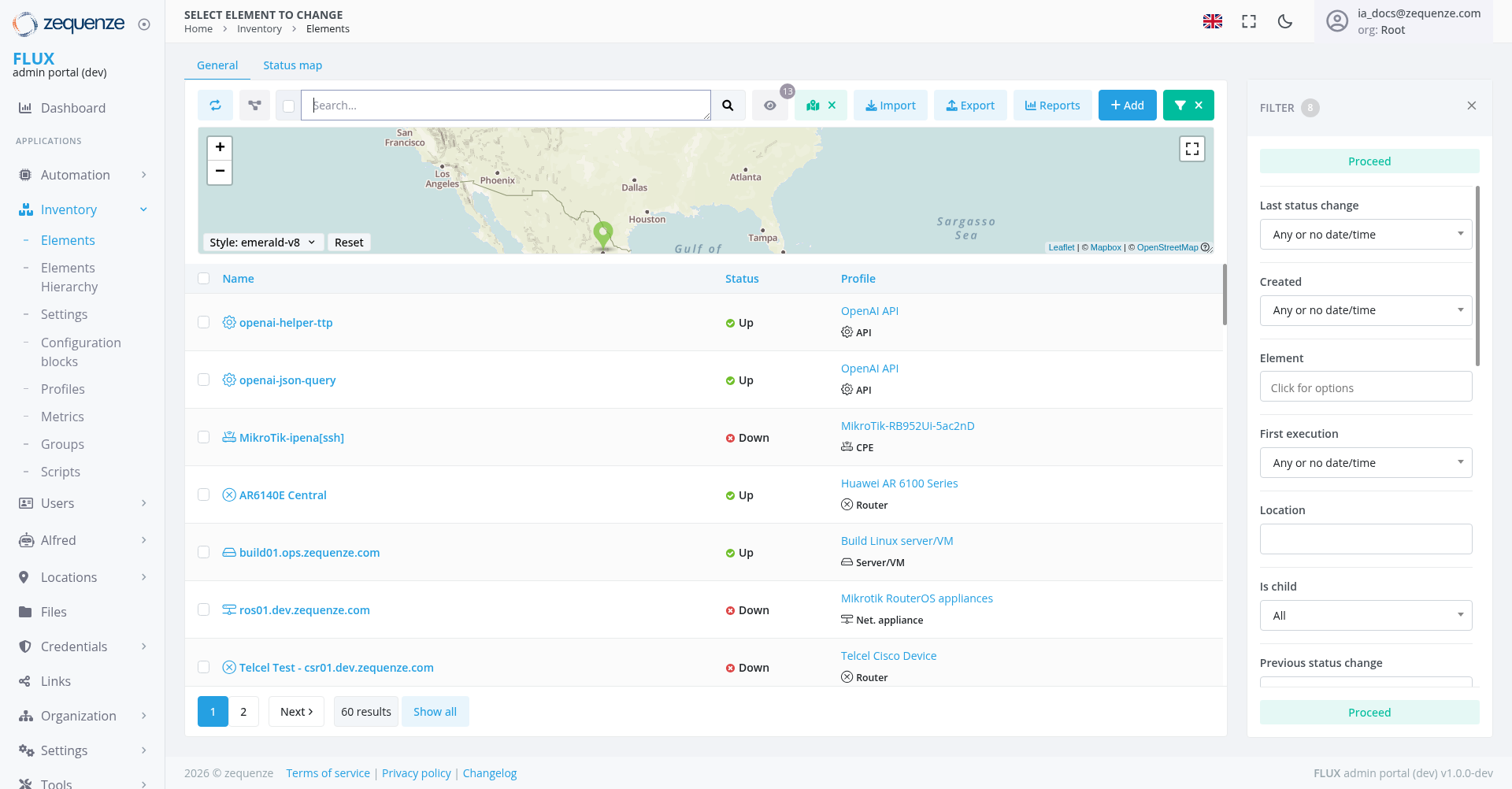The image size is (1512, 789).
Task: Zoom out on the map
Action: (220, 172)
